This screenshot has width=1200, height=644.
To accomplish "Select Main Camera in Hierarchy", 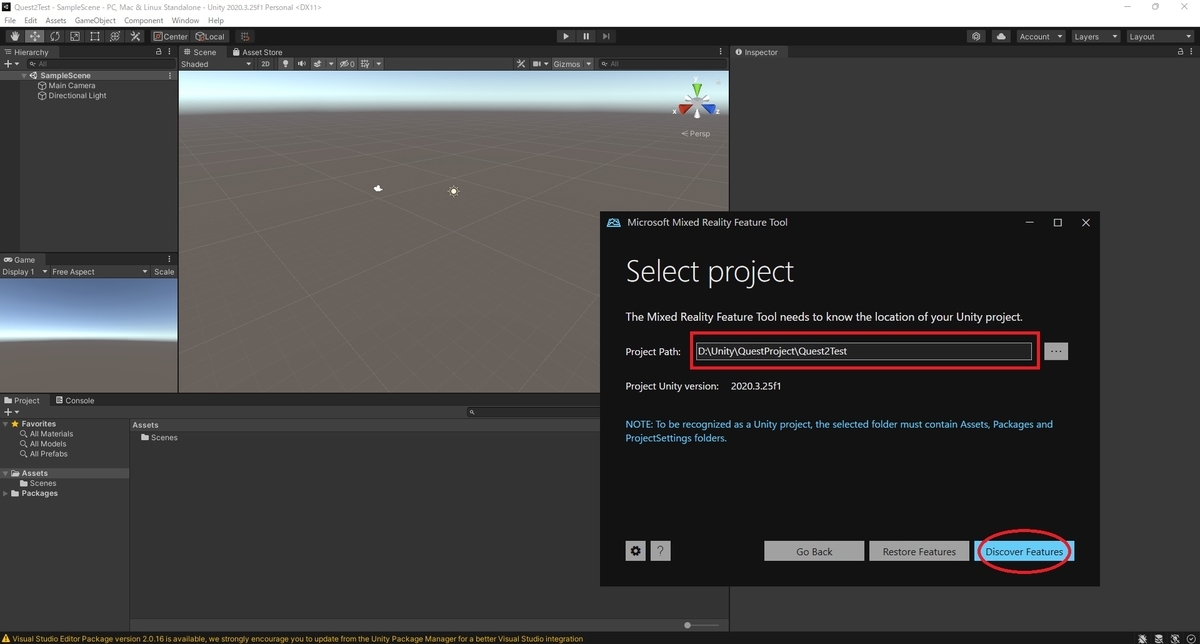I will pos(72,86).
